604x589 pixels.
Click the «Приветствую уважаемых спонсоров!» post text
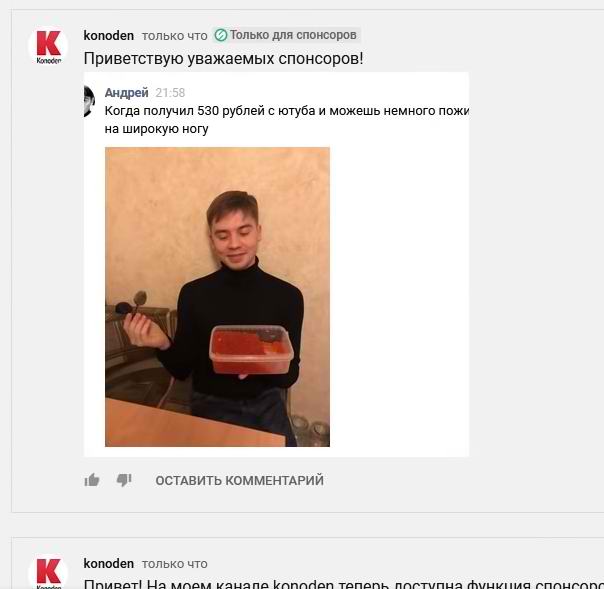coord(223,59)
